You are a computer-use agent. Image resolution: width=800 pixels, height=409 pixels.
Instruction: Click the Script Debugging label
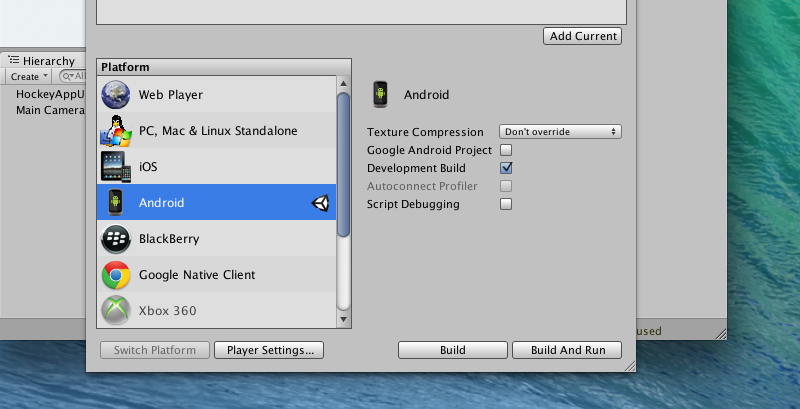click(413, 204)
